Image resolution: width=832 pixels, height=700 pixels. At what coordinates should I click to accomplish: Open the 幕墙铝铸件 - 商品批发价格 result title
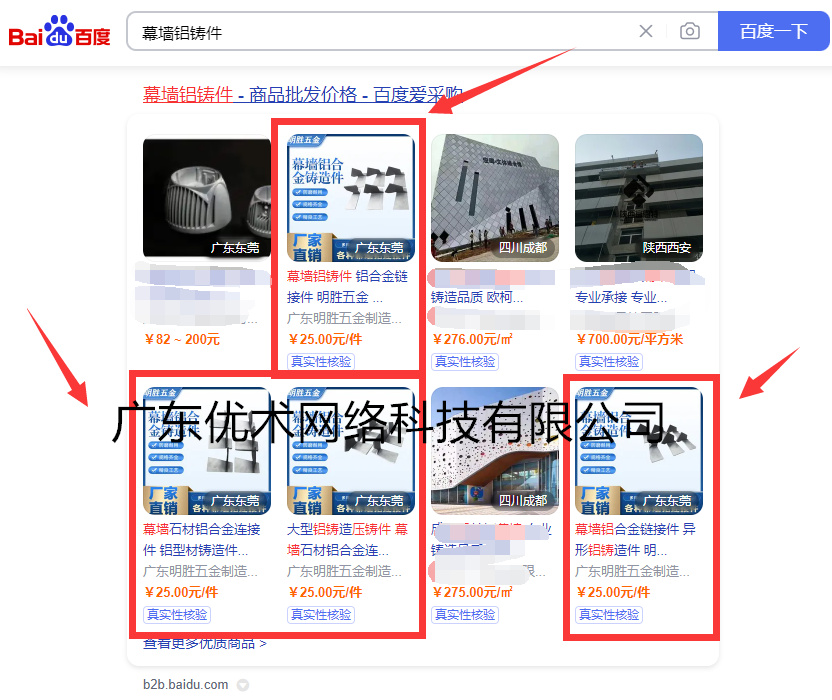[302, 94]
